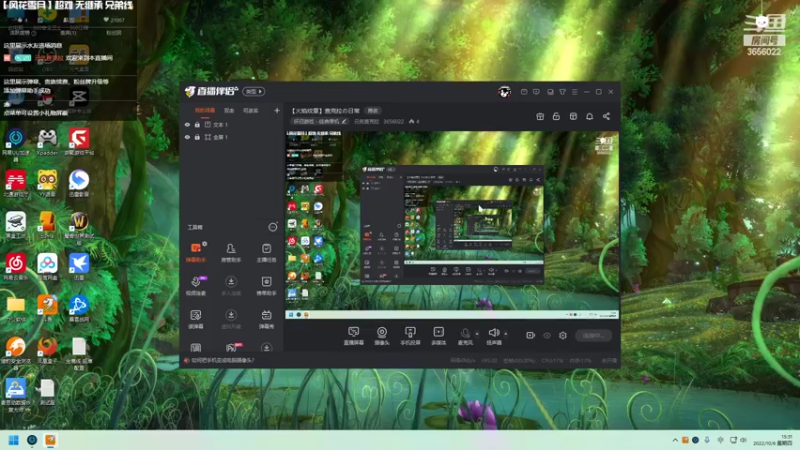The width and height of the screenshot is (800, 450).
Task: Click the live preview canvas
Action: point(452,225)
